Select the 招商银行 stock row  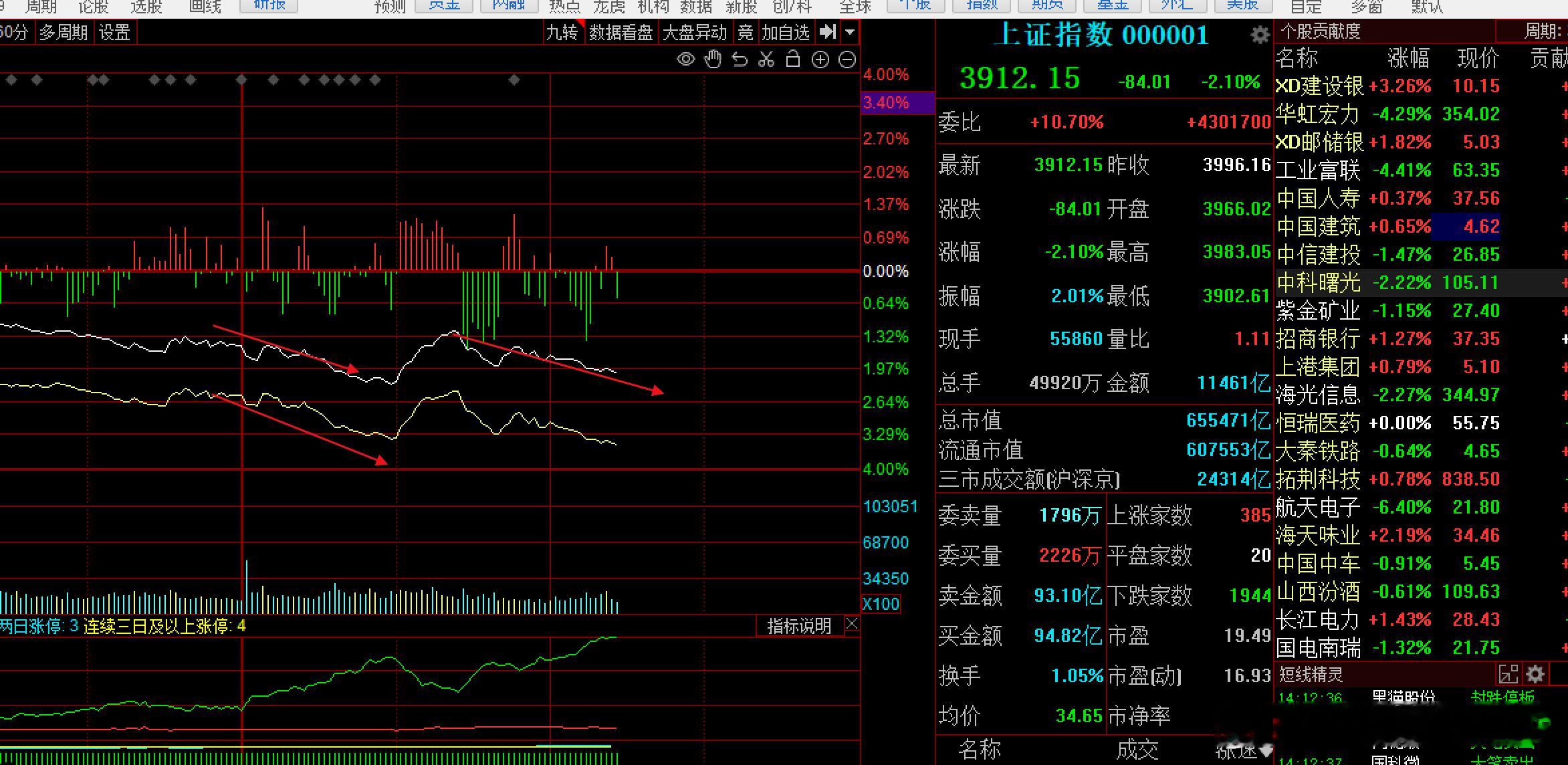pyautogui.click(x=1421, y=338)
